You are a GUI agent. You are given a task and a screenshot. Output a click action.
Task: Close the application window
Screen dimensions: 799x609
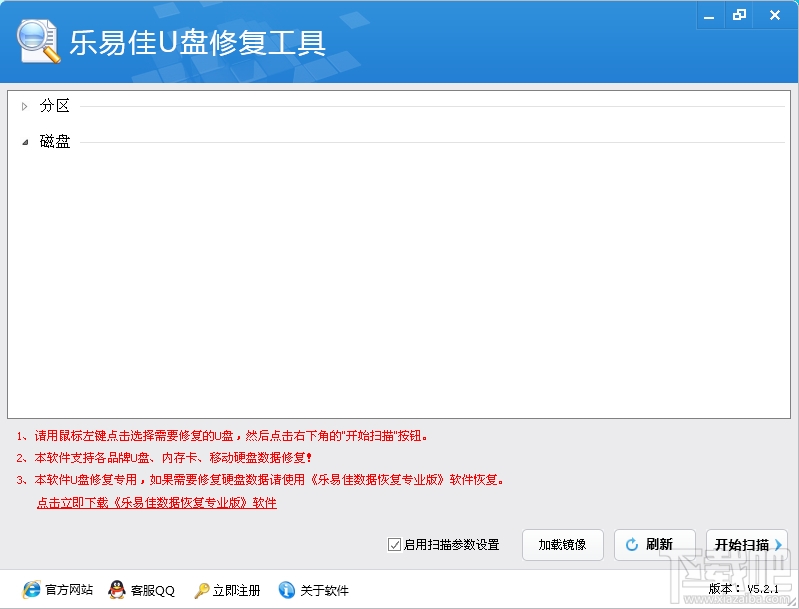[775, 15]
